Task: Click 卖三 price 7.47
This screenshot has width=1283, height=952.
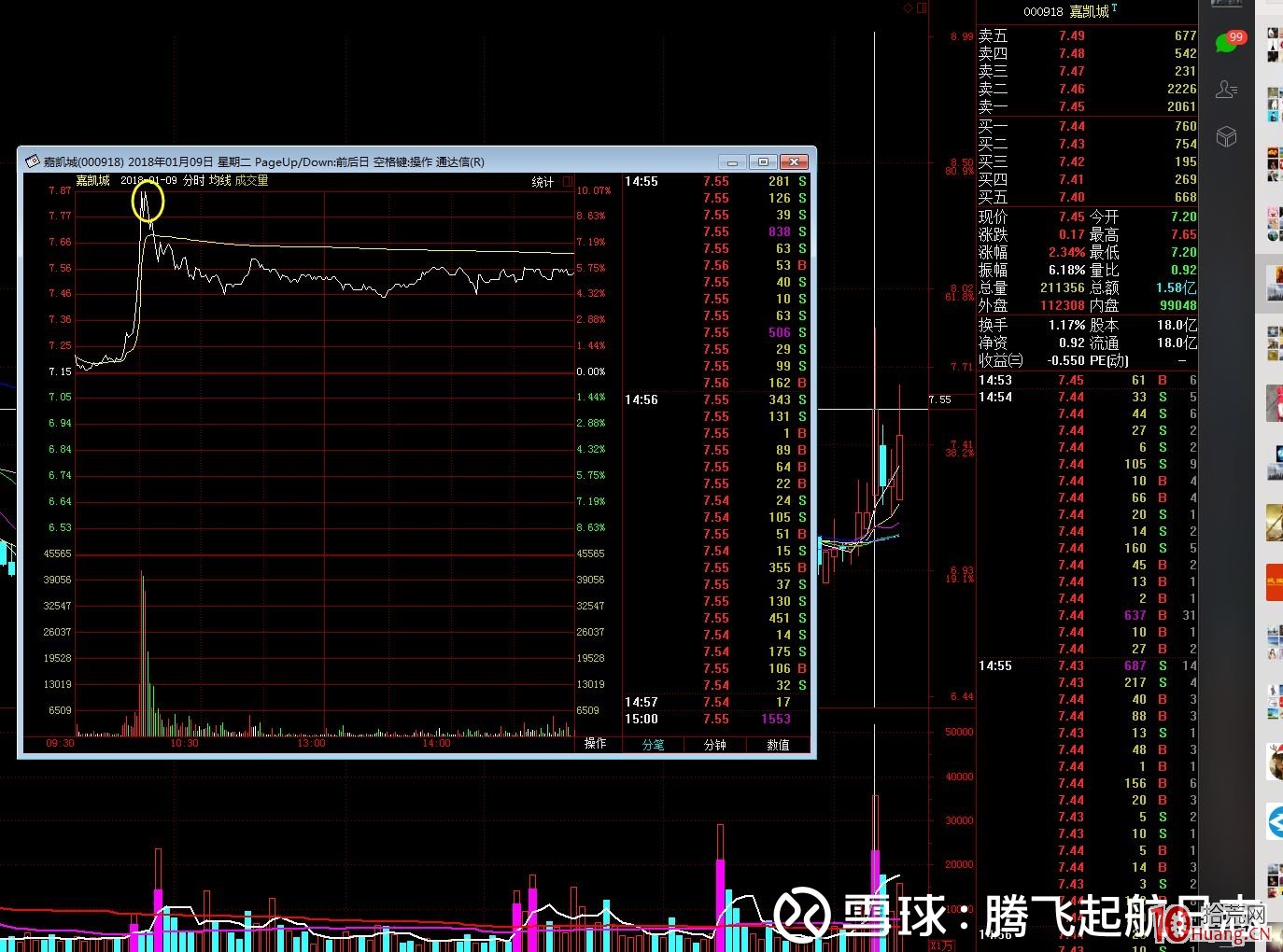Action: tap(1072, 71)
